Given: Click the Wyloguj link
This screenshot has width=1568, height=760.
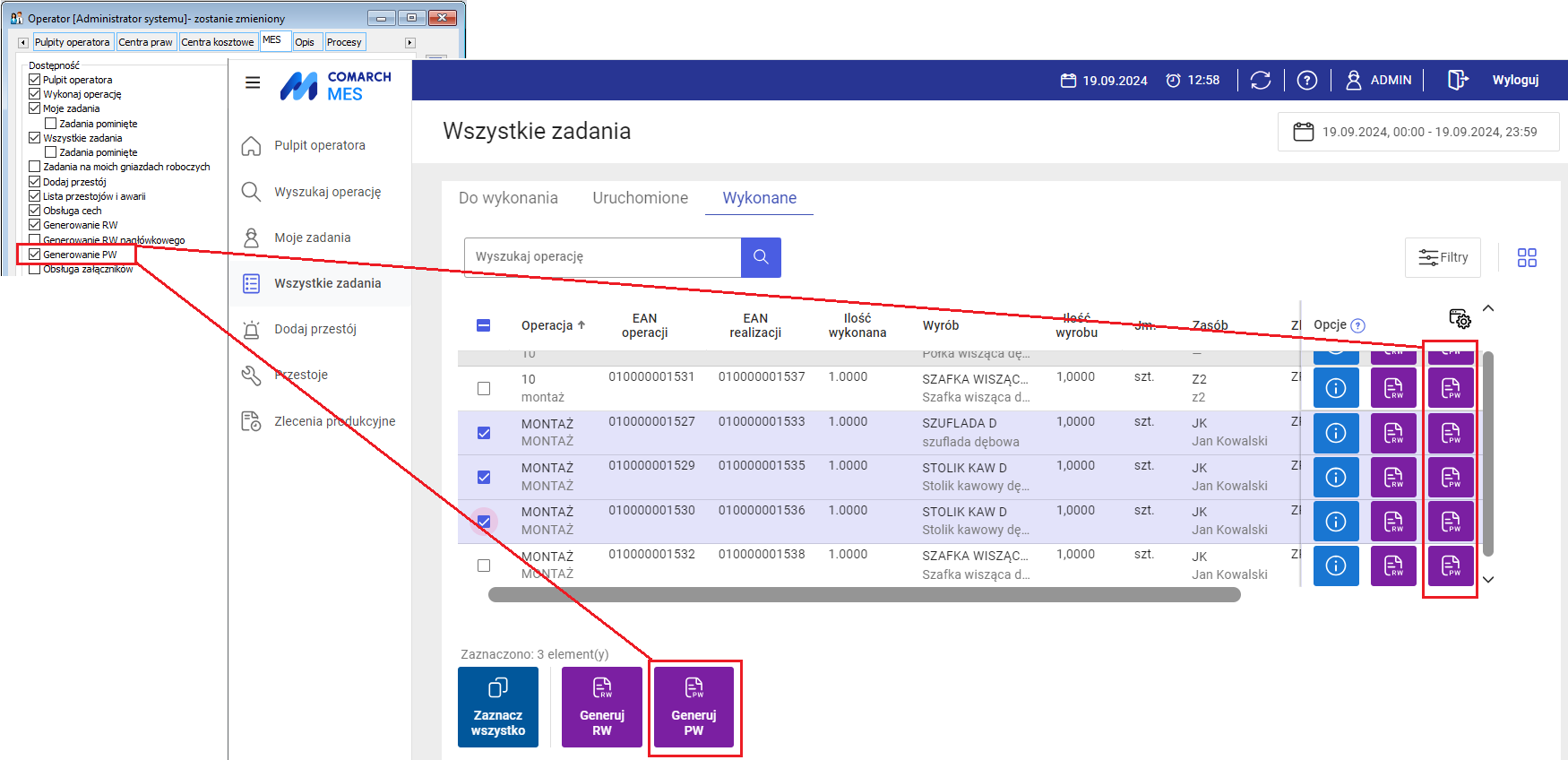Looking at the screenshot, I should [x=1515, y=80].
